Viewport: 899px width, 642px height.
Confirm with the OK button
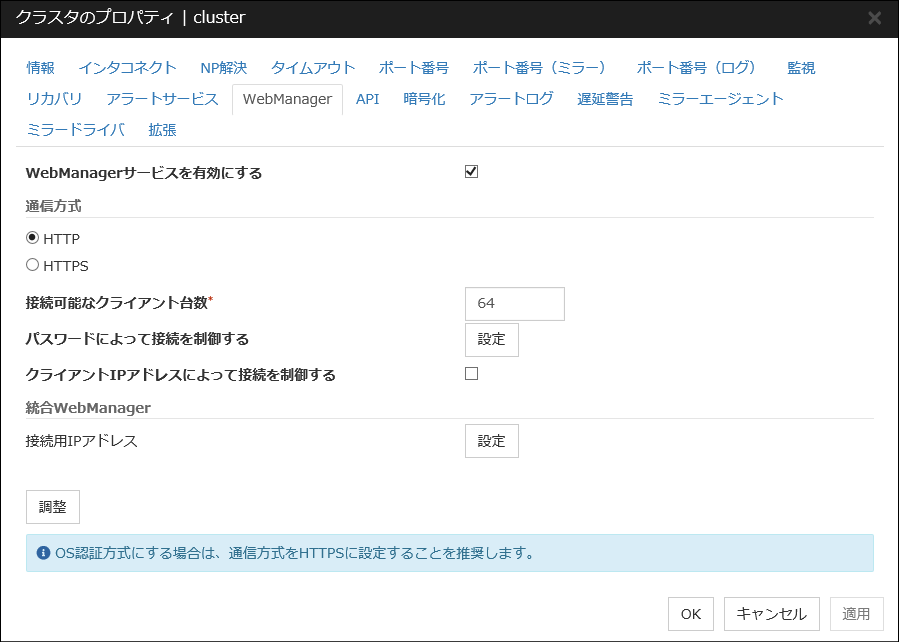point(690,614)
